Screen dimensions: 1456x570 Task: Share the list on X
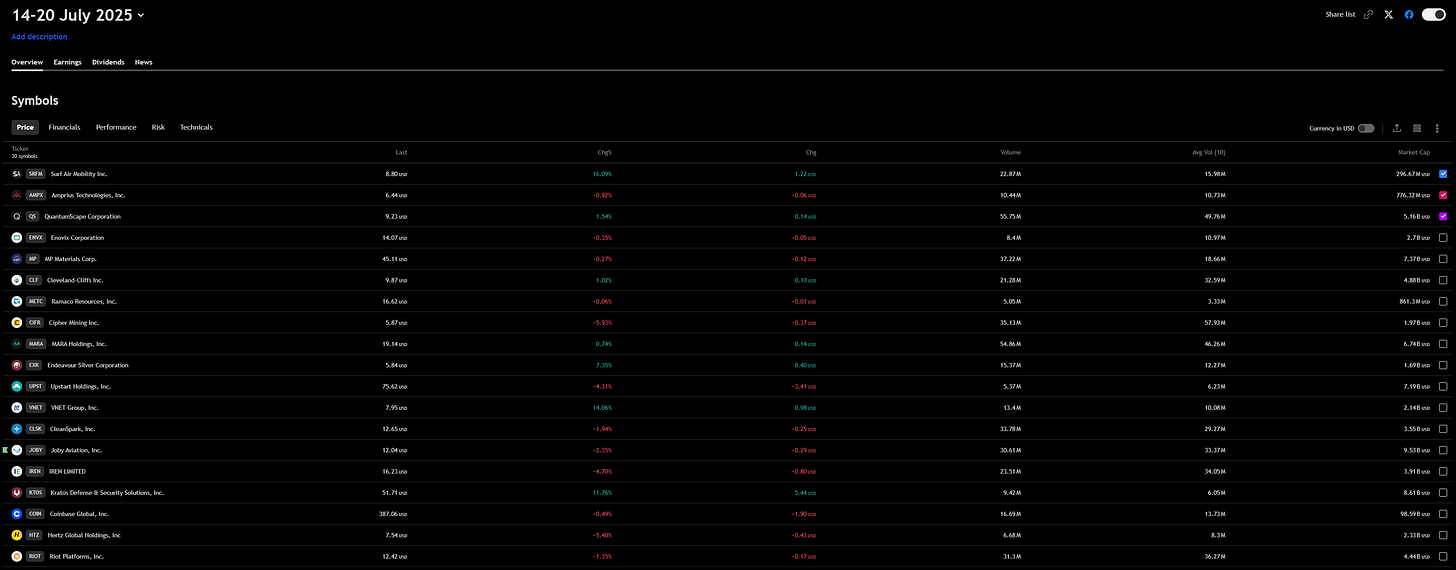click(1389, 15)
